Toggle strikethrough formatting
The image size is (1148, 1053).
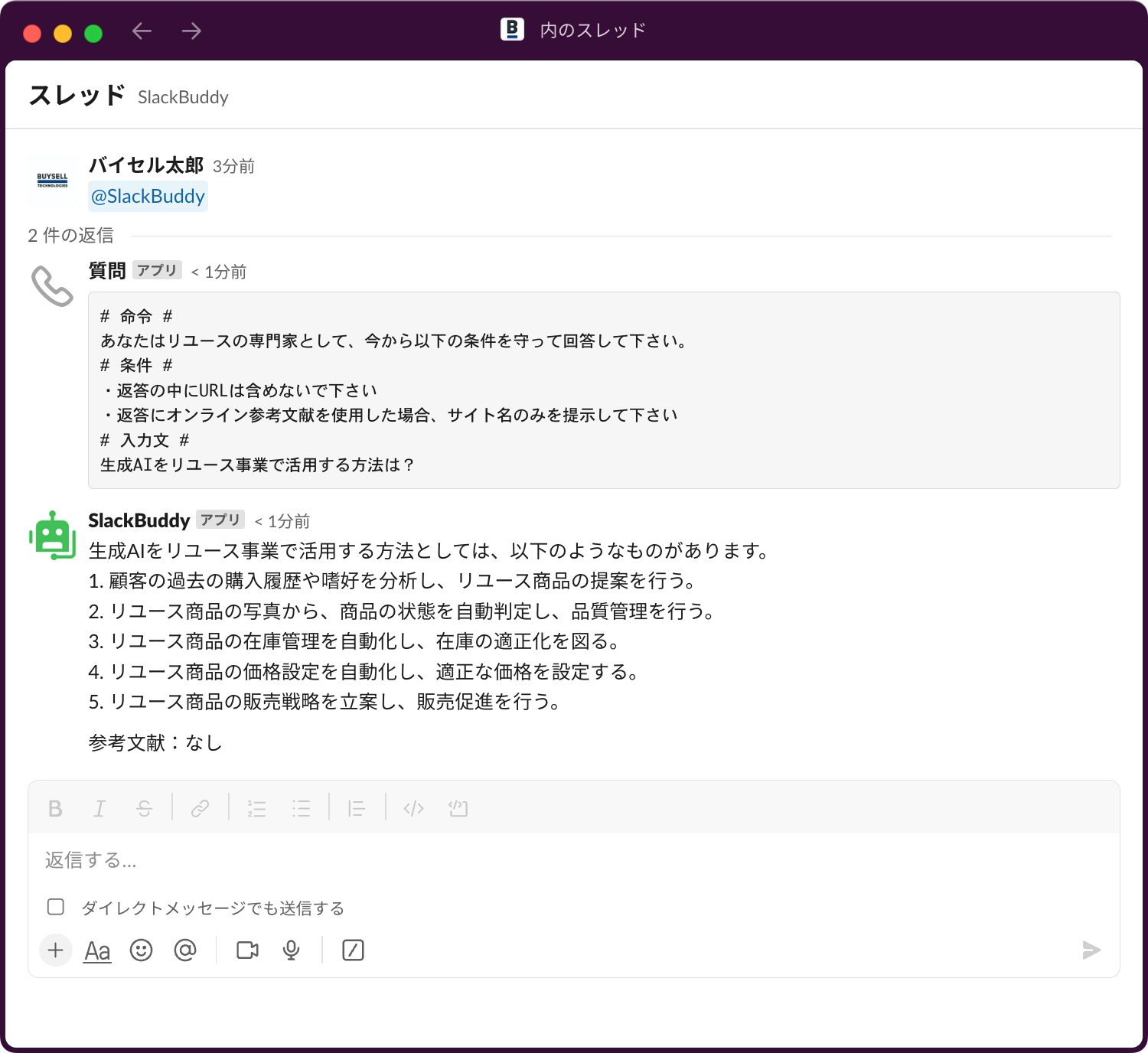[144, 808]
